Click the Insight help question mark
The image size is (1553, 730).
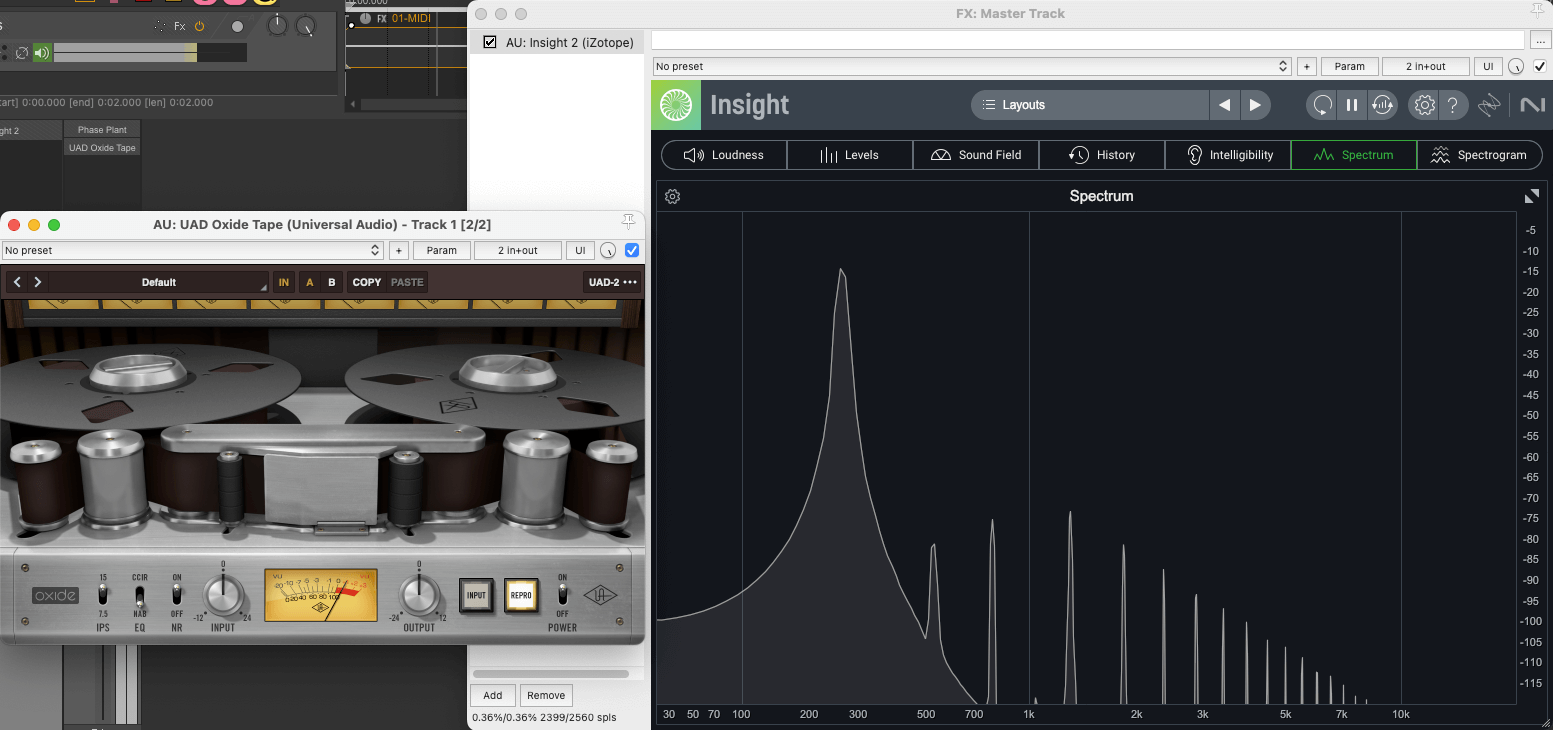(x=1452, y=105)
